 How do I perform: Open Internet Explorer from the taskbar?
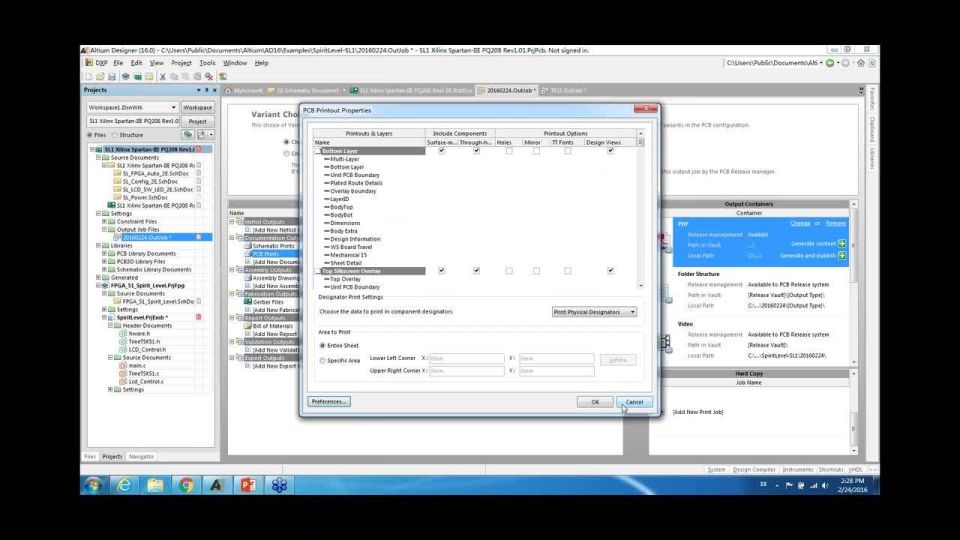(124, 485)
